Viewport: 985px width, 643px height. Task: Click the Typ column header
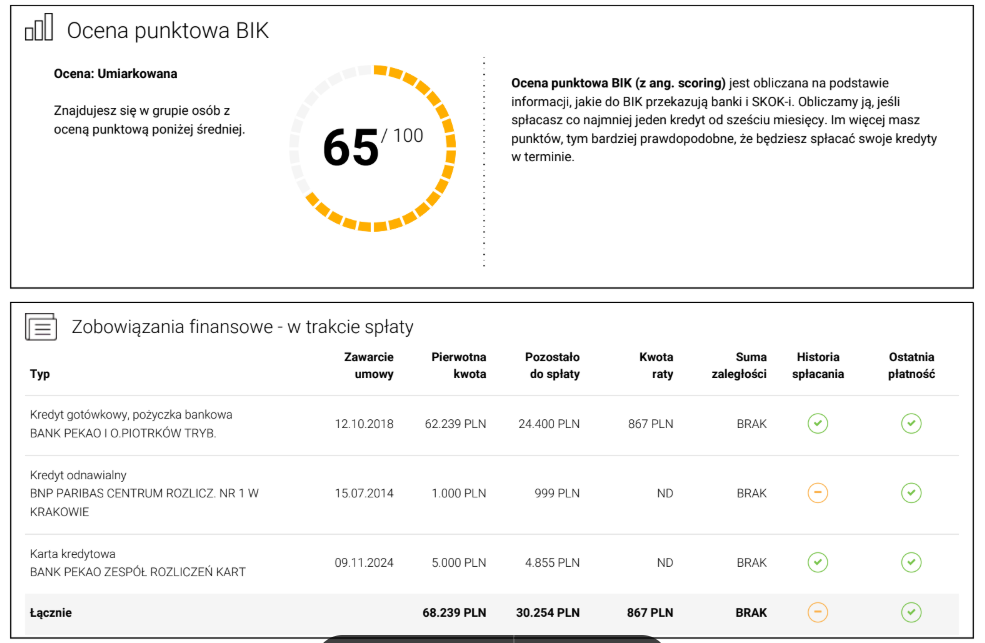point(40,374)
